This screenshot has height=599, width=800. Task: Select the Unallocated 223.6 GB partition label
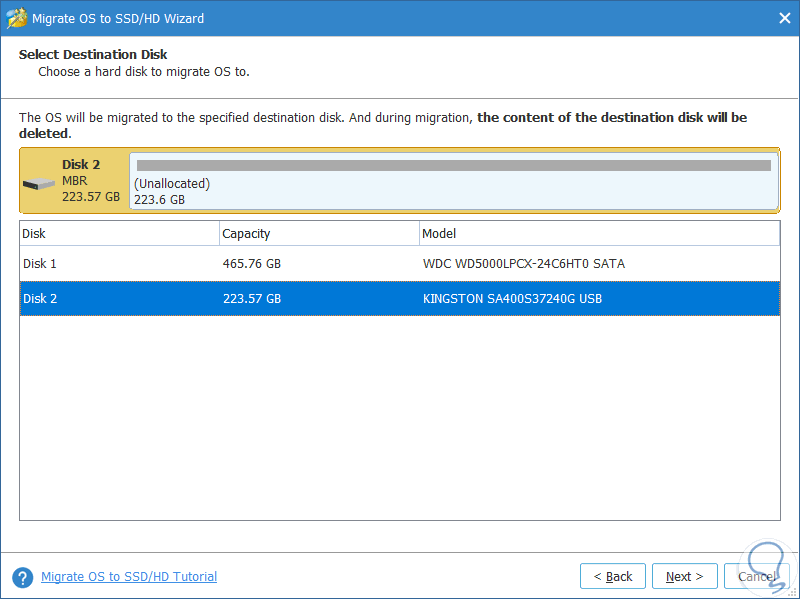point(172,192)
